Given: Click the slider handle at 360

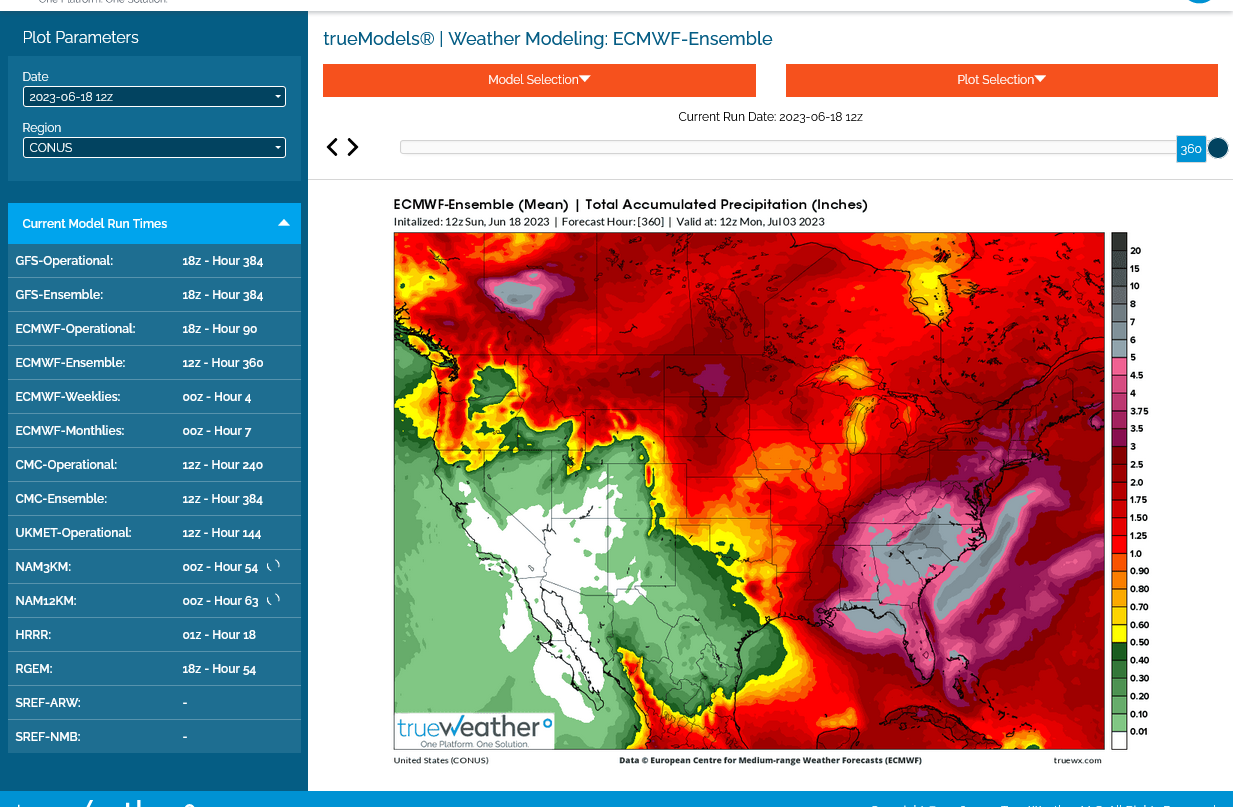Looking at the screenshot, I should (1217, 148).
